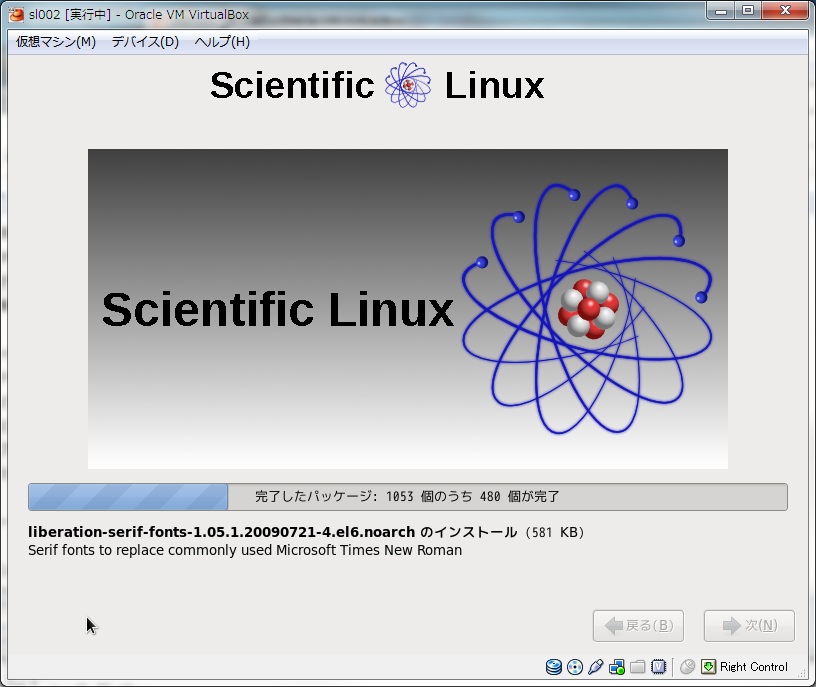This screenshot has width=816, height=687.
Task: Open the 仮想マシン(M) menu
Action: click(x=56, y=42)
